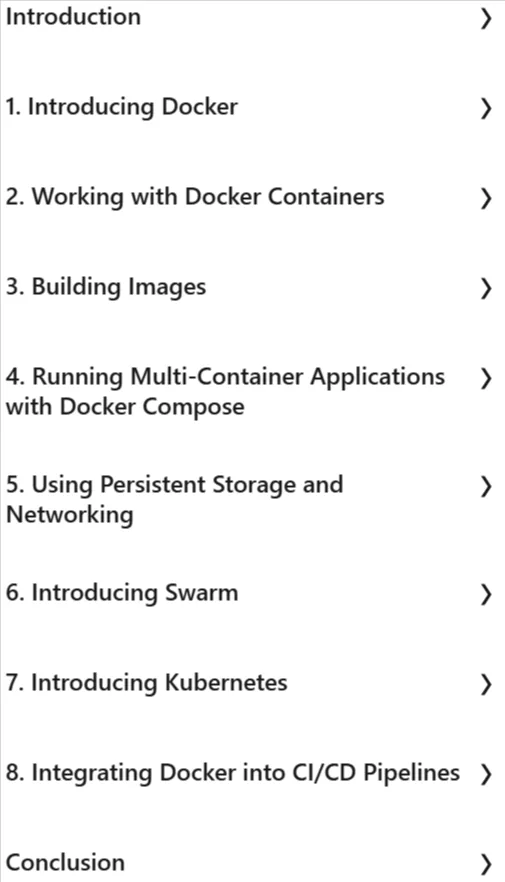
Task: Expand the Conclusion section chevron
Action: click(486, 863)
